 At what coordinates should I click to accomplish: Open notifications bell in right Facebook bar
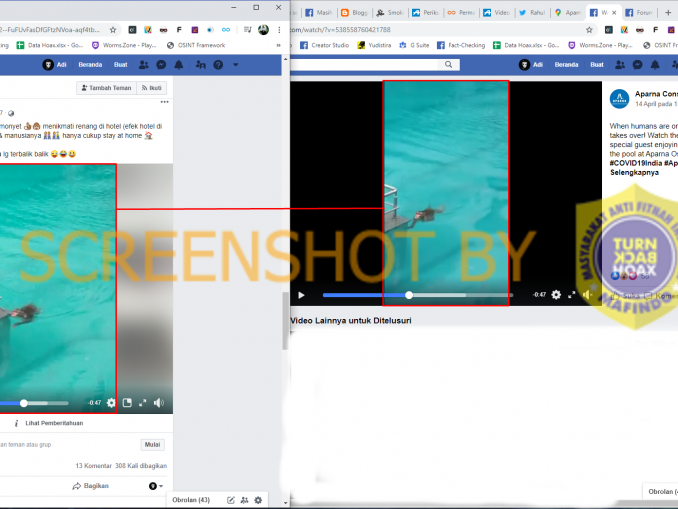pos(655,65)
